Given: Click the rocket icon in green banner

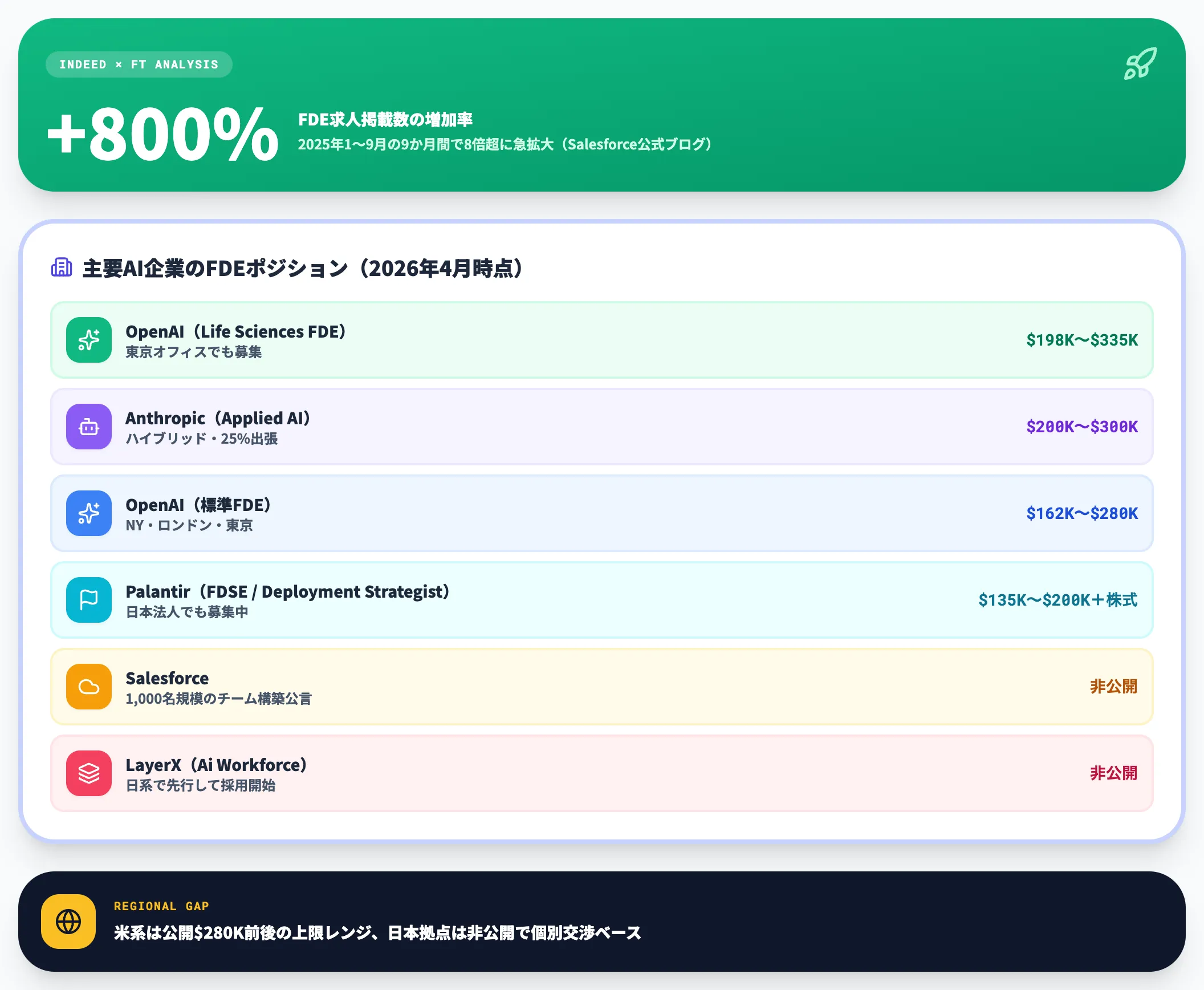Looking at the screenshot, I should [1140, 63].
